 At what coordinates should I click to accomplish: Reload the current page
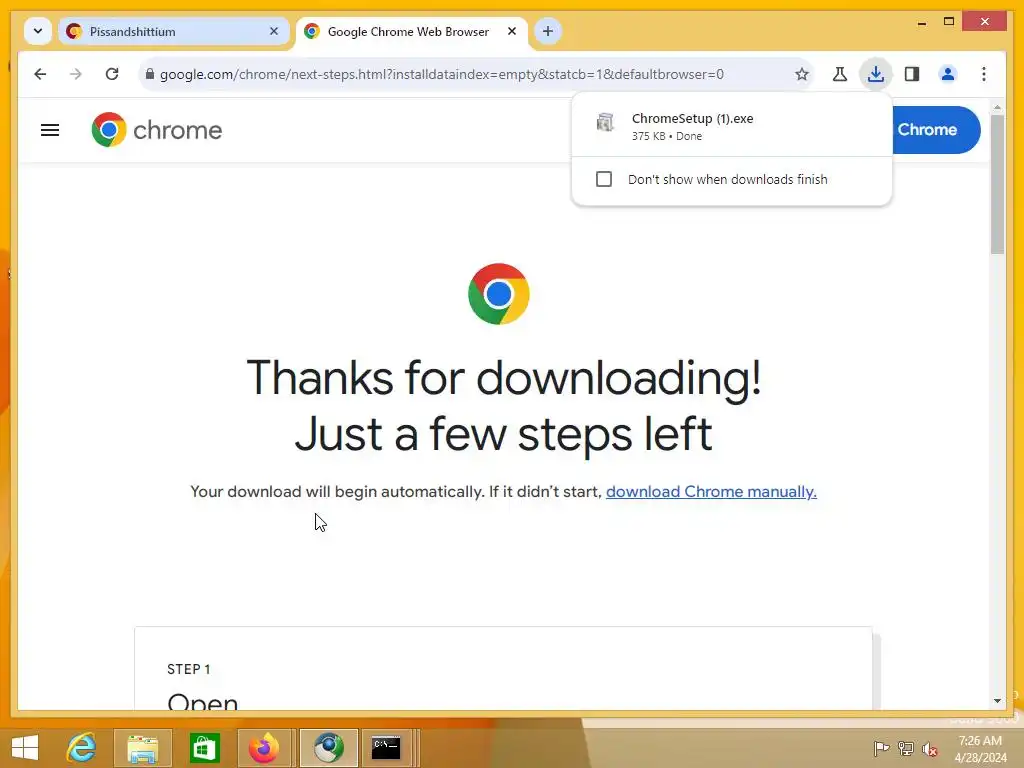tap(112, 74)
